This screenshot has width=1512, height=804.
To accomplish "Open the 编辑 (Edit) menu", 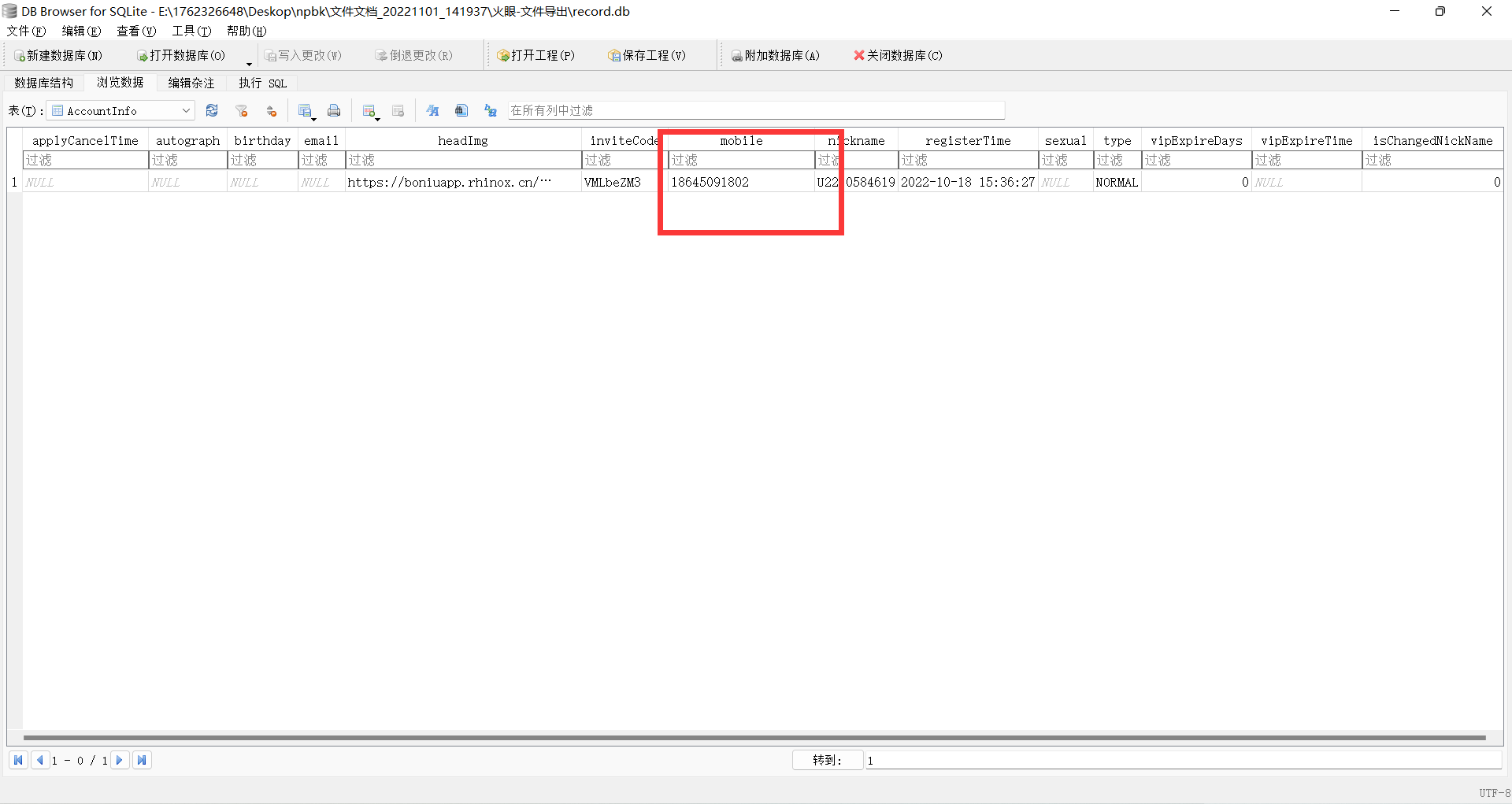I will coord(82,31).
